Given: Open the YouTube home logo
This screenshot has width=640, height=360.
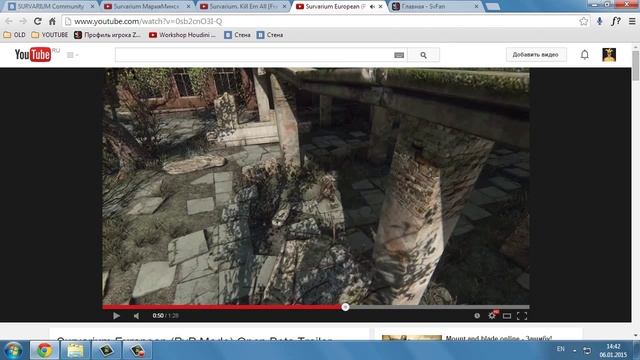Looking at the screenshot, I should pos(33,55).
